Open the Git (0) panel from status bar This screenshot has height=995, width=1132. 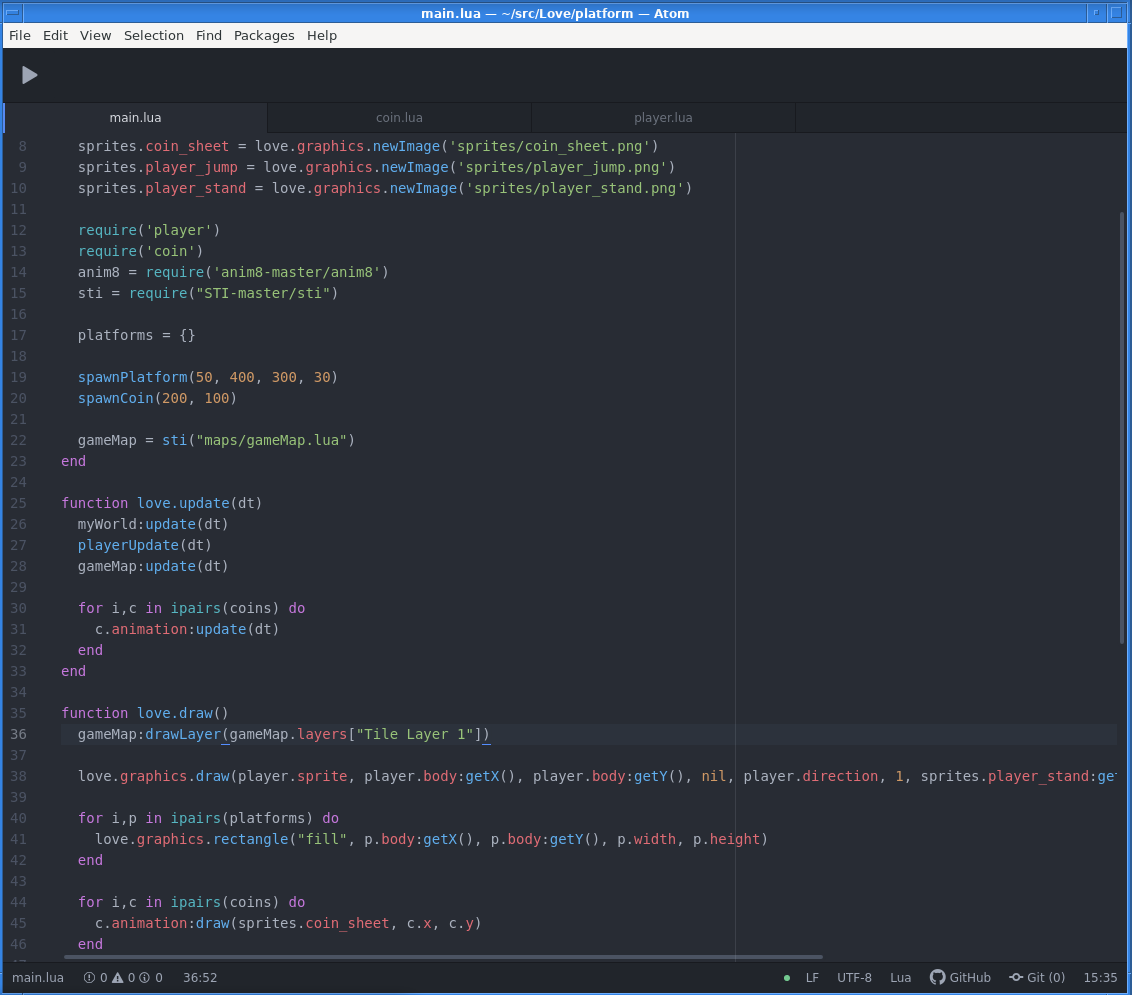point(1037,978)
